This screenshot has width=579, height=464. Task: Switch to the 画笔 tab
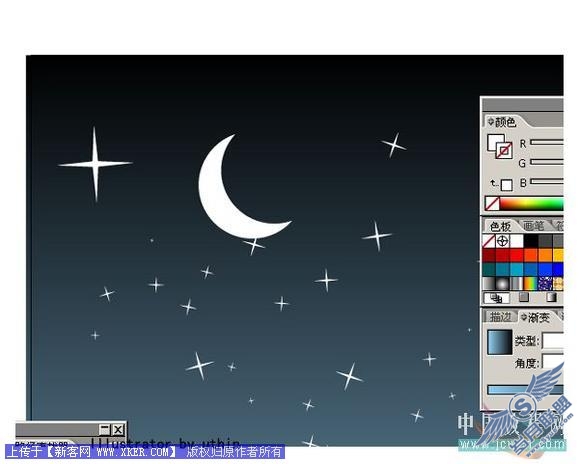[534, 225]
